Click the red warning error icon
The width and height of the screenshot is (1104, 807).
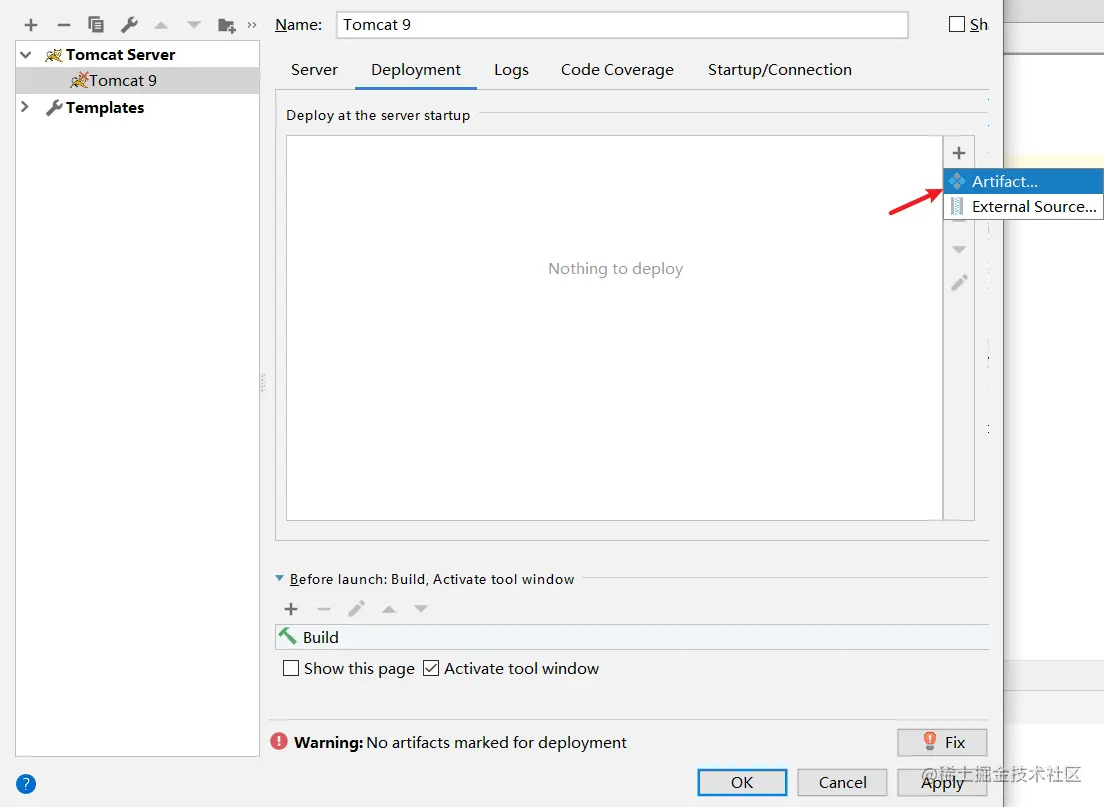(x=280, y=742)
